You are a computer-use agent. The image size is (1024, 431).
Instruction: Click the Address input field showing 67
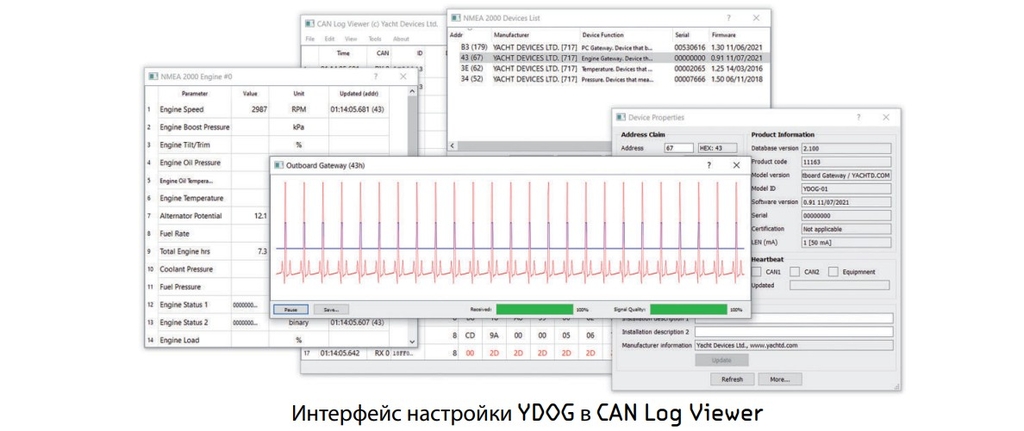[x=678, y=148]
